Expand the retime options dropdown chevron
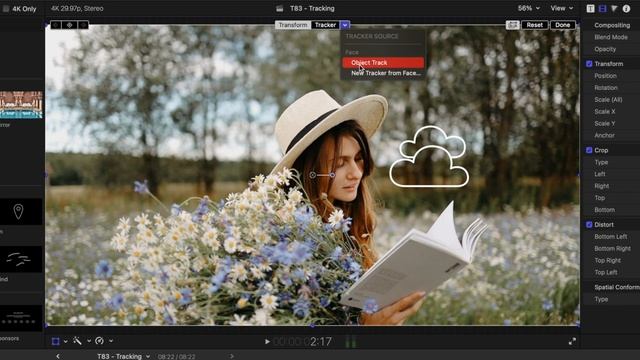 click(111, 341)
